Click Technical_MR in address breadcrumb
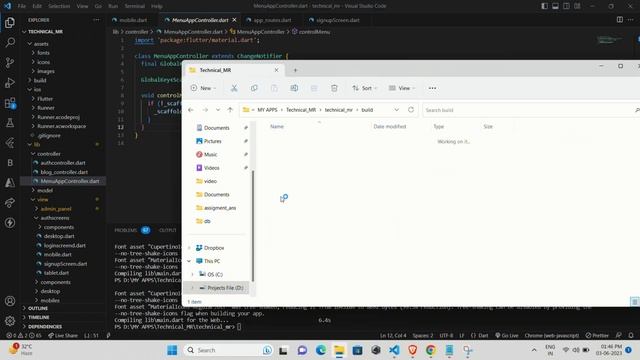Viewport: 640px width, 360px height. 301,110
